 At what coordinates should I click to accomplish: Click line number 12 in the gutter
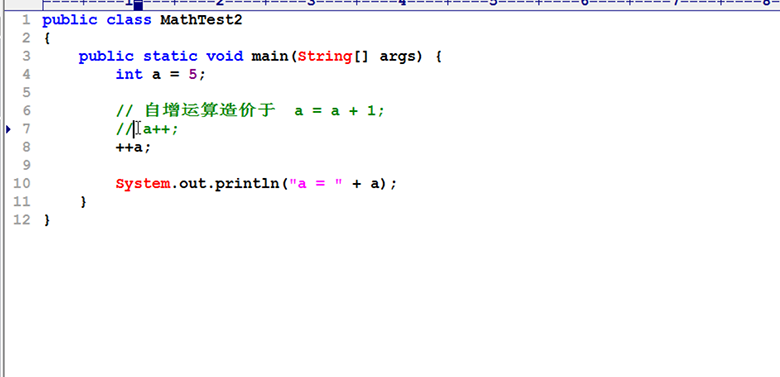pyautogui.click(x=21, y=220)
